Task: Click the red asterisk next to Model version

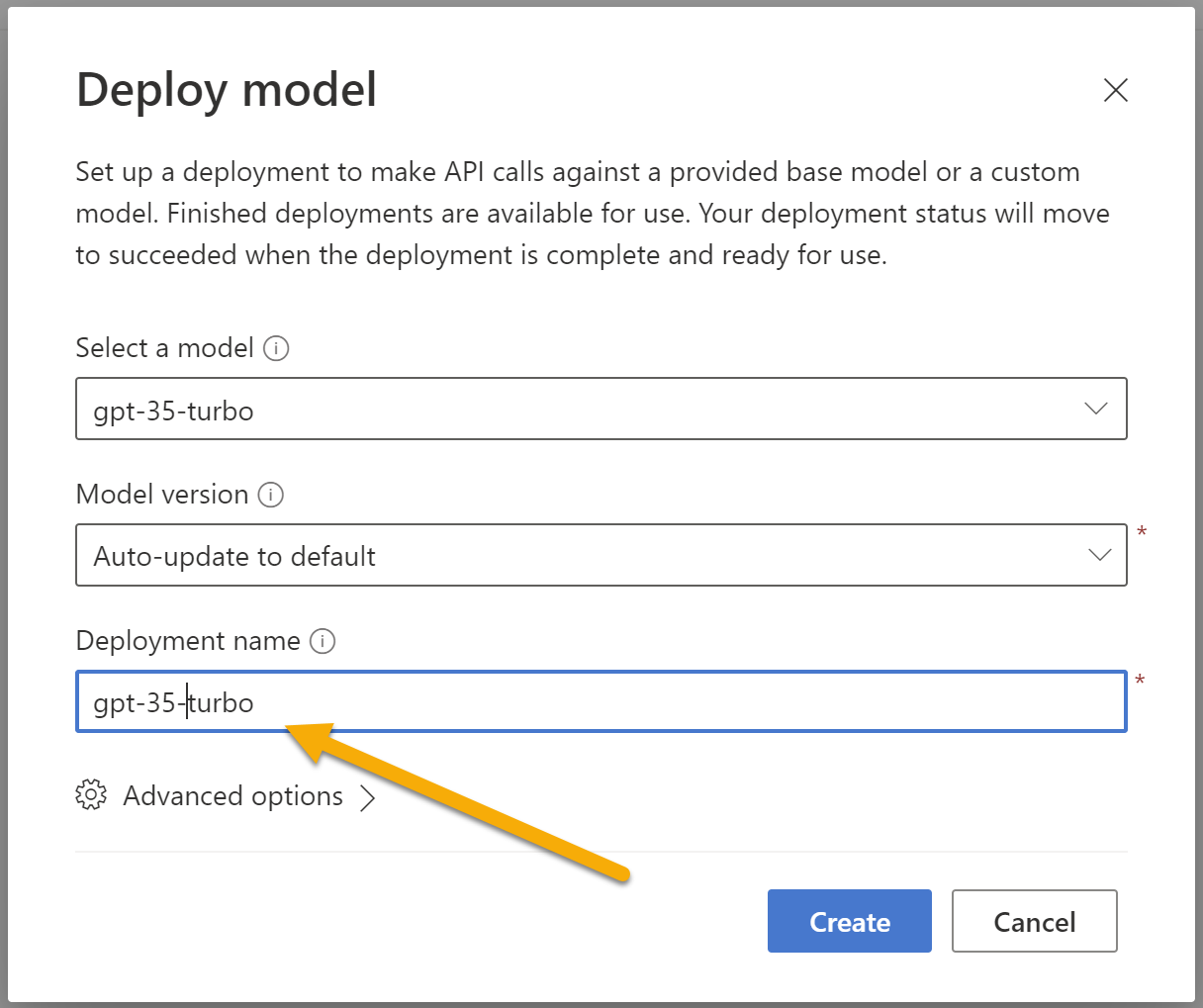Action: pos(1141,531)
